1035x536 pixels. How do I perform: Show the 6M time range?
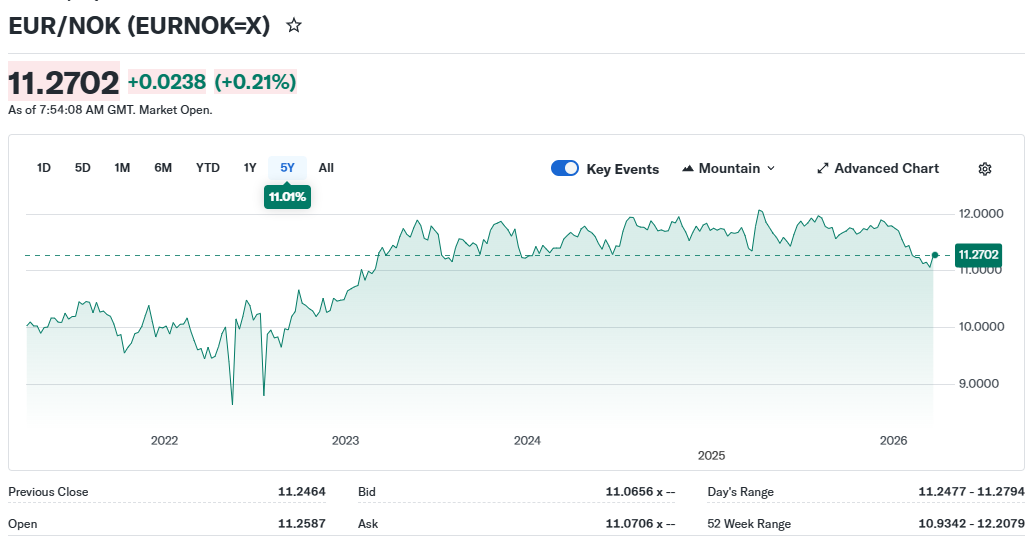163,168
